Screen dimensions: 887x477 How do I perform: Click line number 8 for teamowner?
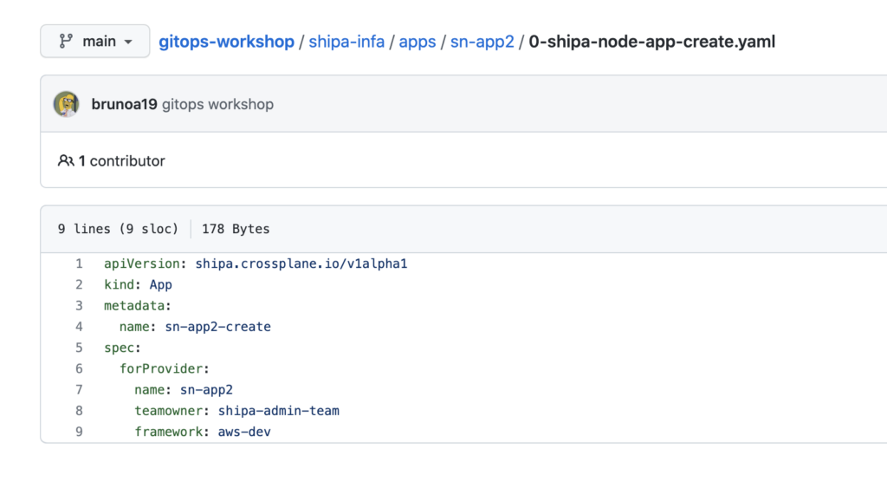click(79, 411)
